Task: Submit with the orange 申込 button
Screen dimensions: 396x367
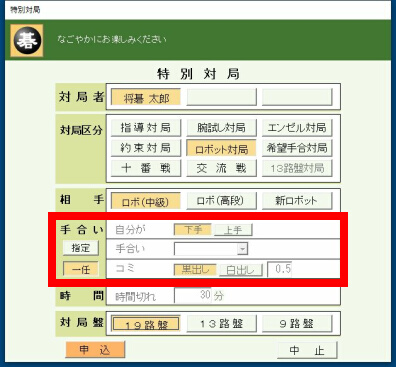Action: tap(95, 350)
